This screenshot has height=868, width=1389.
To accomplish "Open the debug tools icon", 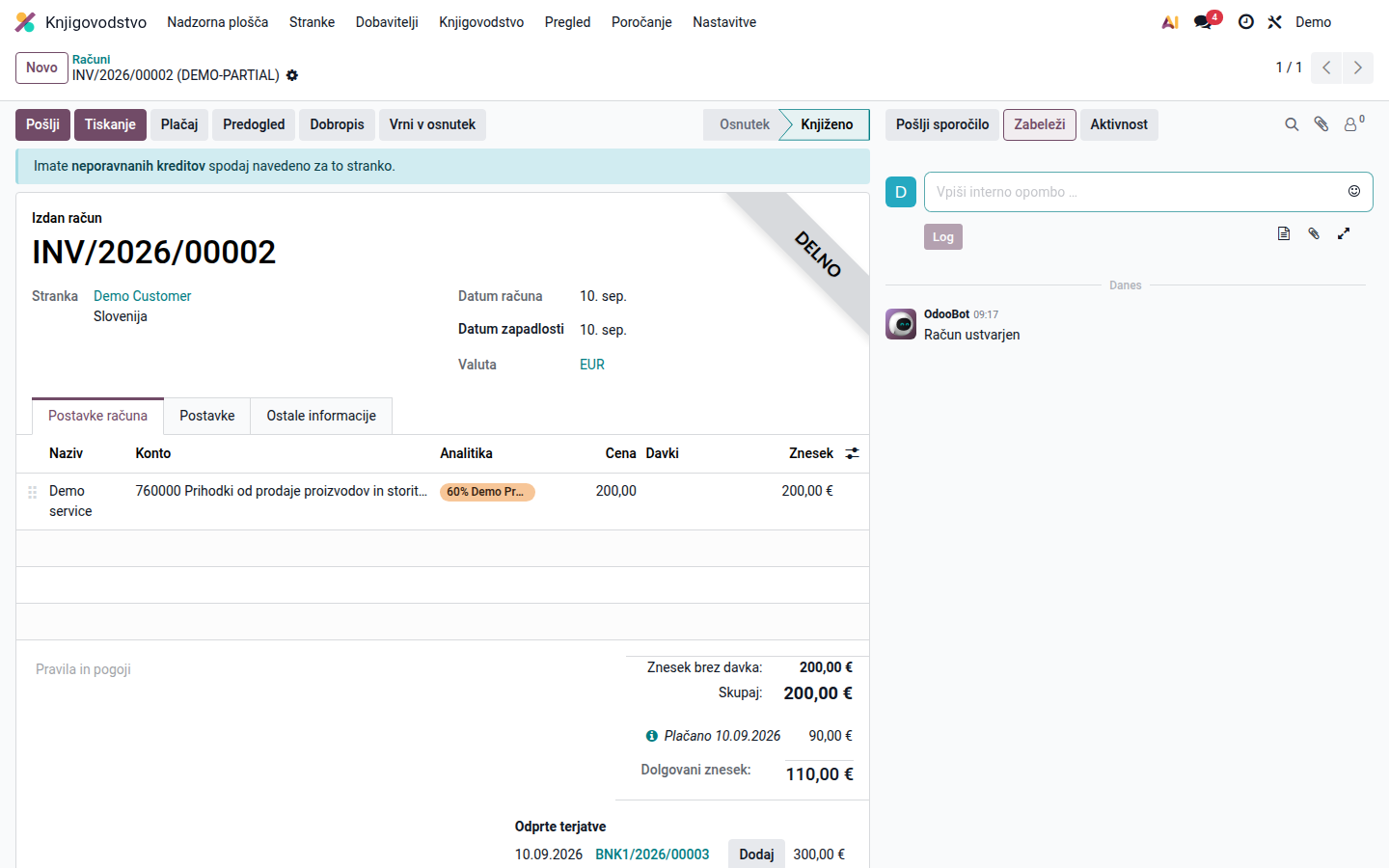I will tap(1274, 22).
